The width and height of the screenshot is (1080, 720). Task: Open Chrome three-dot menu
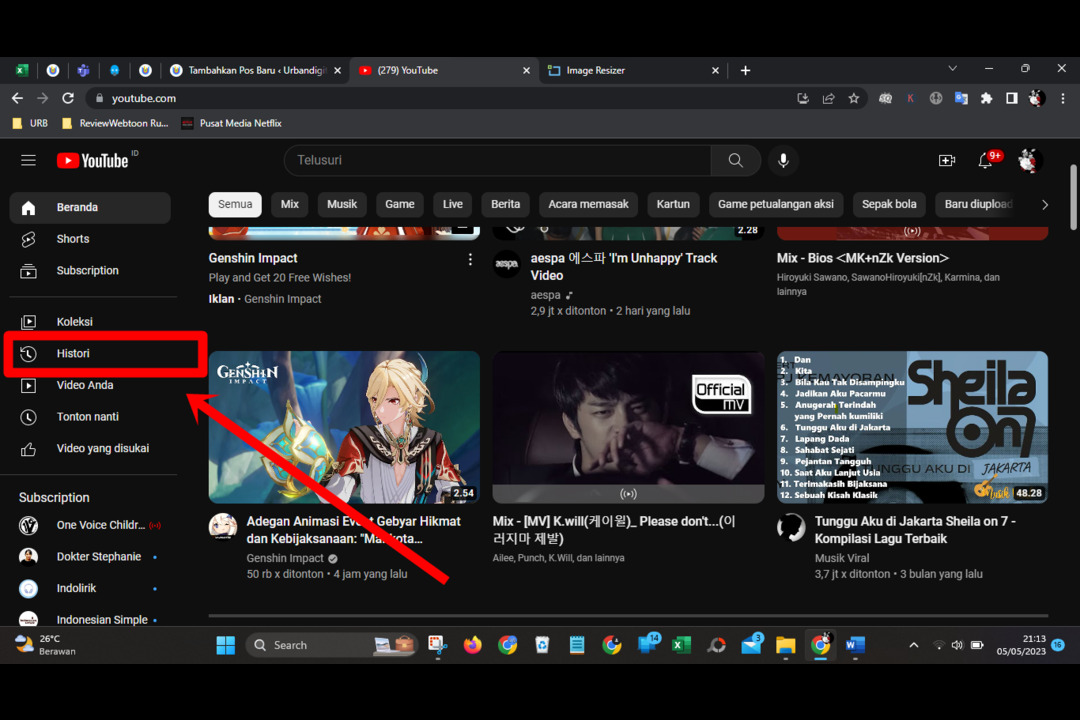click(x=1063, y=99)
